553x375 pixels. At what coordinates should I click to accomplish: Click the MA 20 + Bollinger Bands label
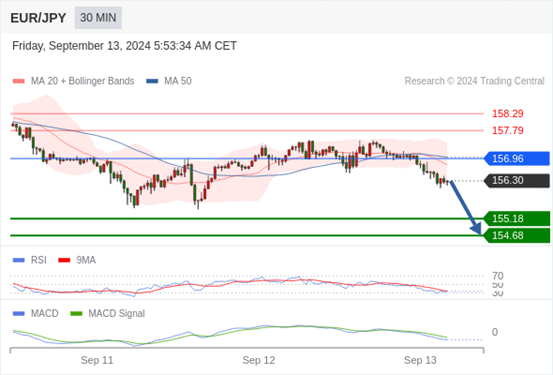[x=83, y=81]
